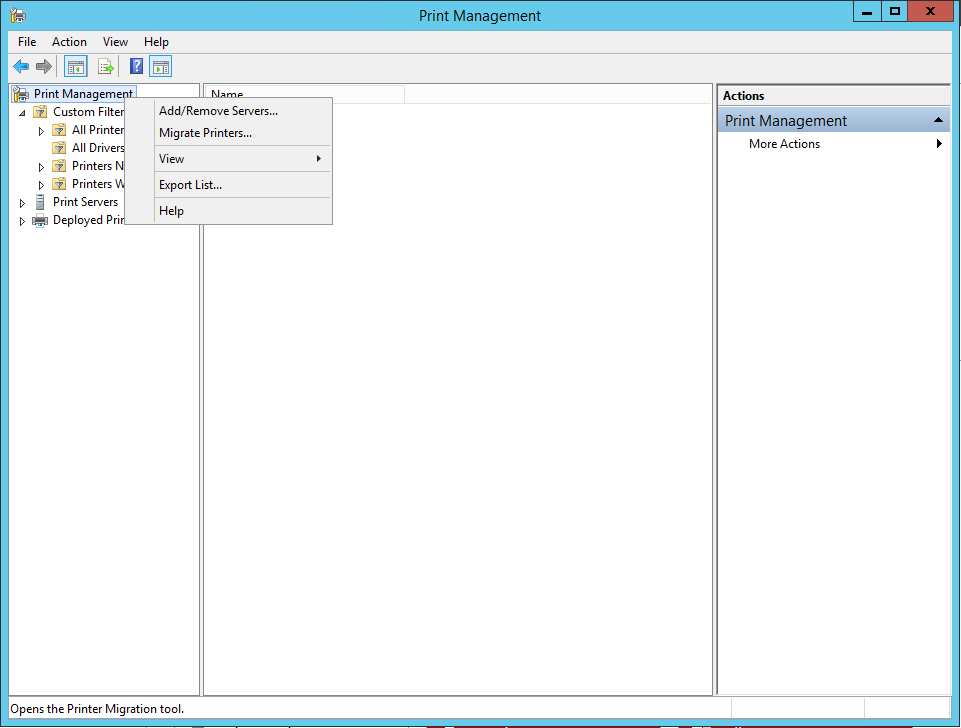Viewport: 961px width, 728px height.
Task: Expand the Deployed Printers tree node
Action: tap(22, 221)
